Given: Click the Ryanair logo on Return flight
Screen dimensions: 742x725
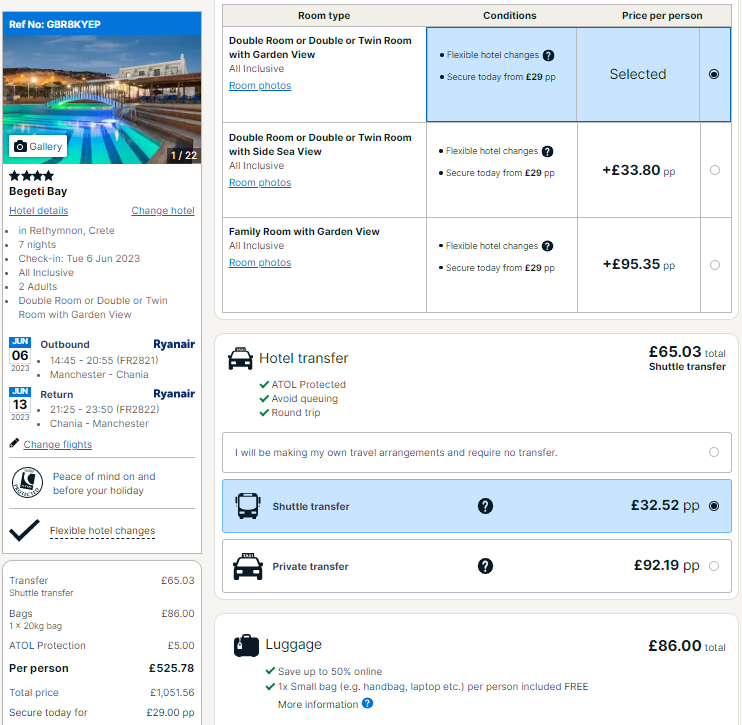Looking at the screenshot, I should coord(174,394).
